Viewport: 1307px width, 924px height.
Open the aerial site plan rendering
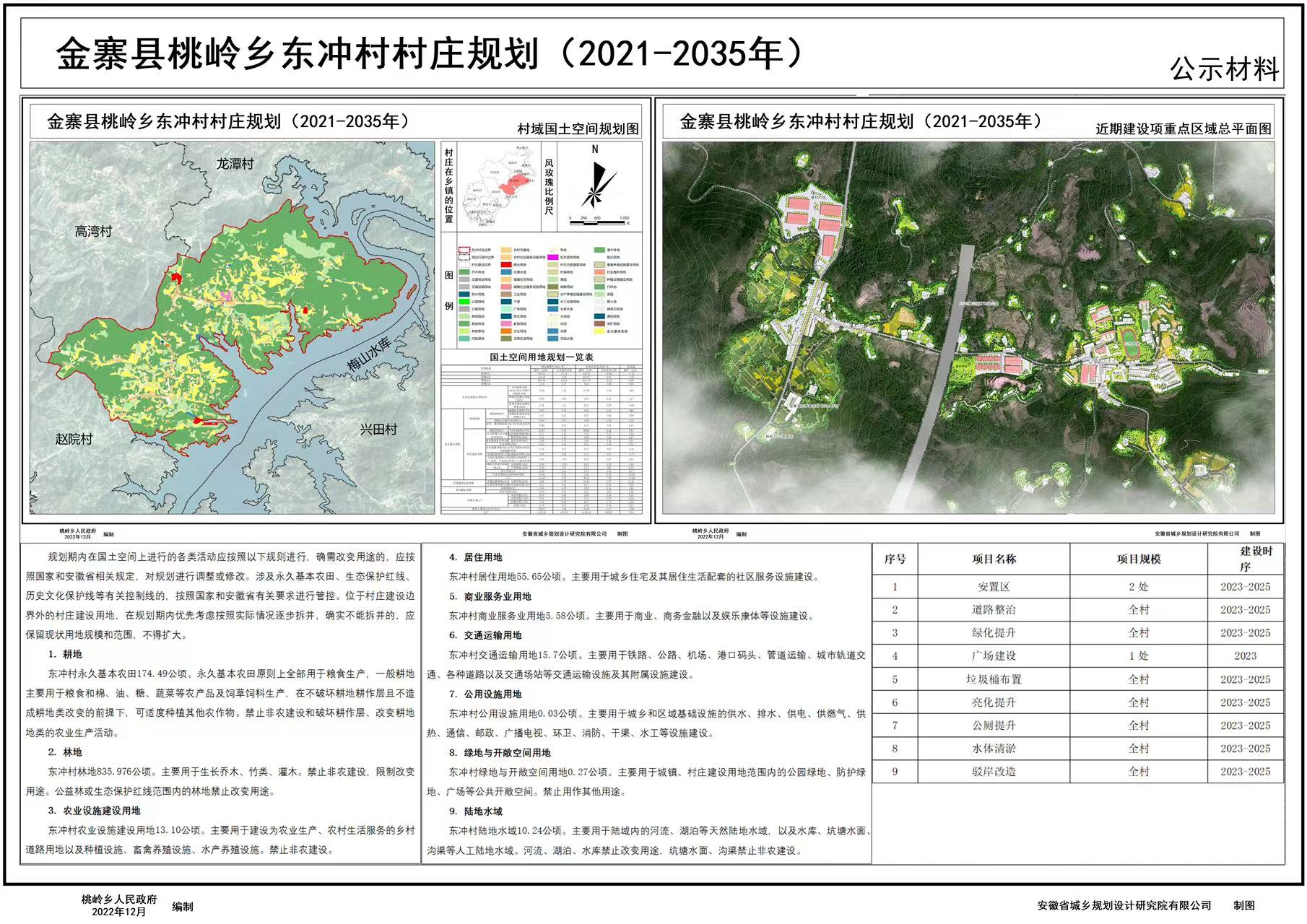(968, 328)
